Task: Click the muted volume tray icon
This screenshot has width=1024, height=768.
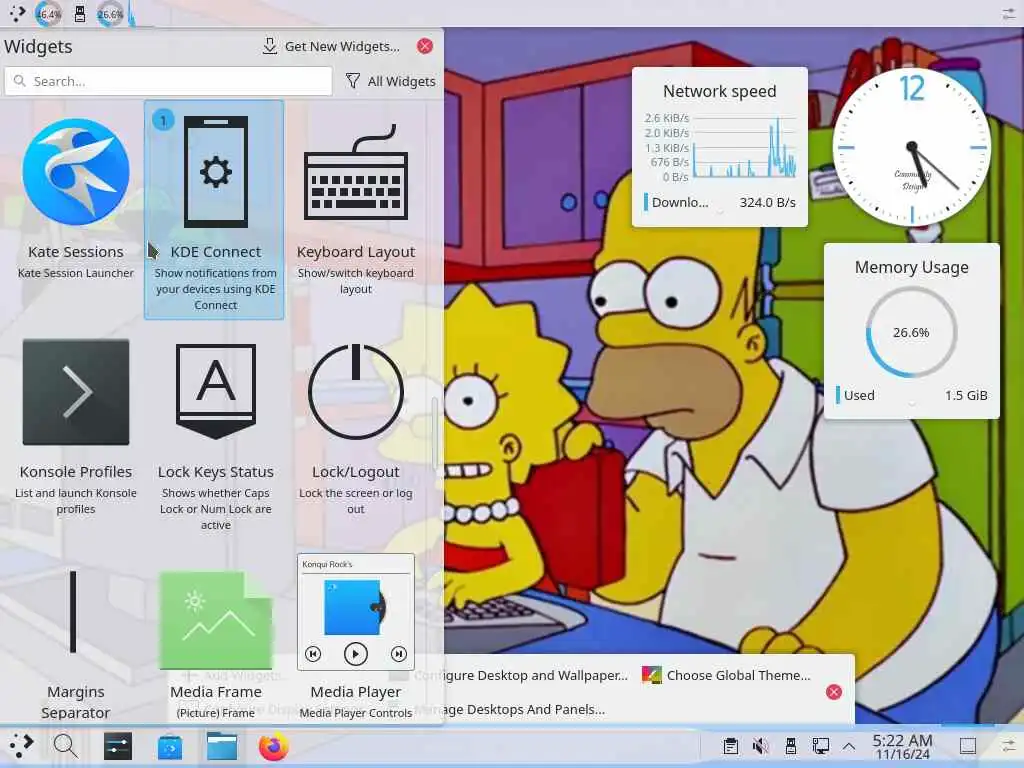Action: (760, 746)
